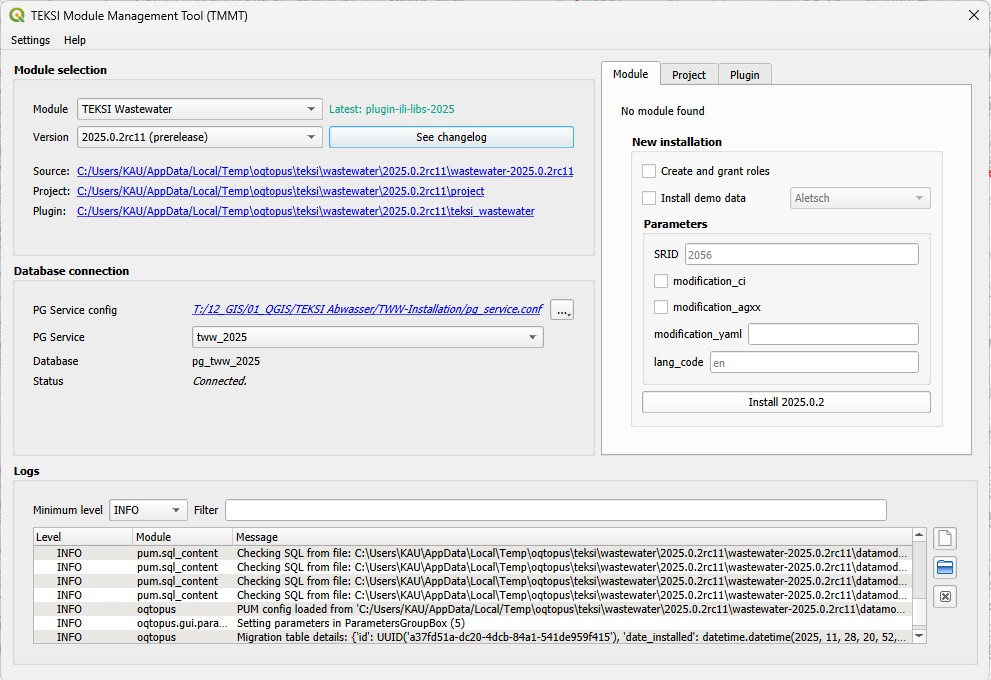Open the Module dropdown showing TEKSI Wastewater
The width and height of the screenshot is (991, 680).
199,109
